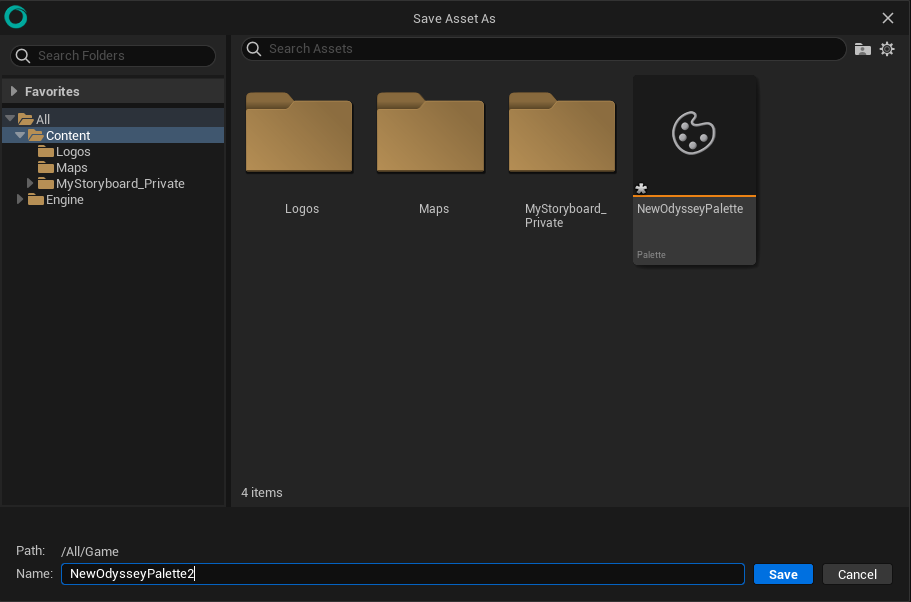This screenshot has height=602, width=911.
Task: Collapse the All node in the folder tree
Action: tap(10, 118)
